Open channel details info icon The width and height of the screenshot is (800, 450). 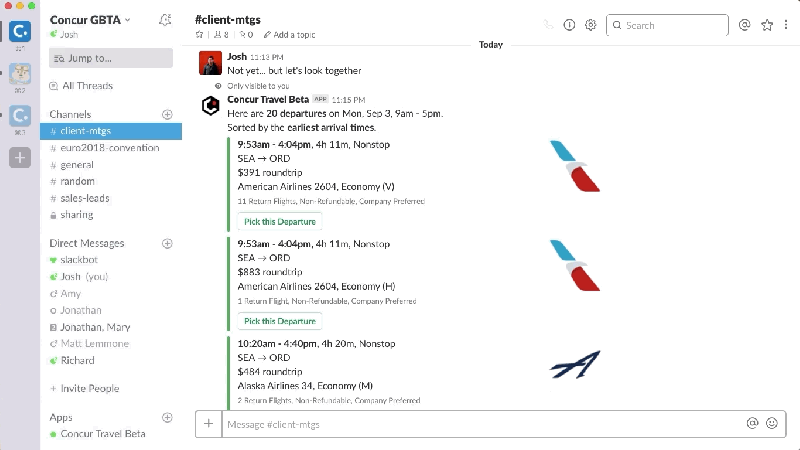[569, 25]
